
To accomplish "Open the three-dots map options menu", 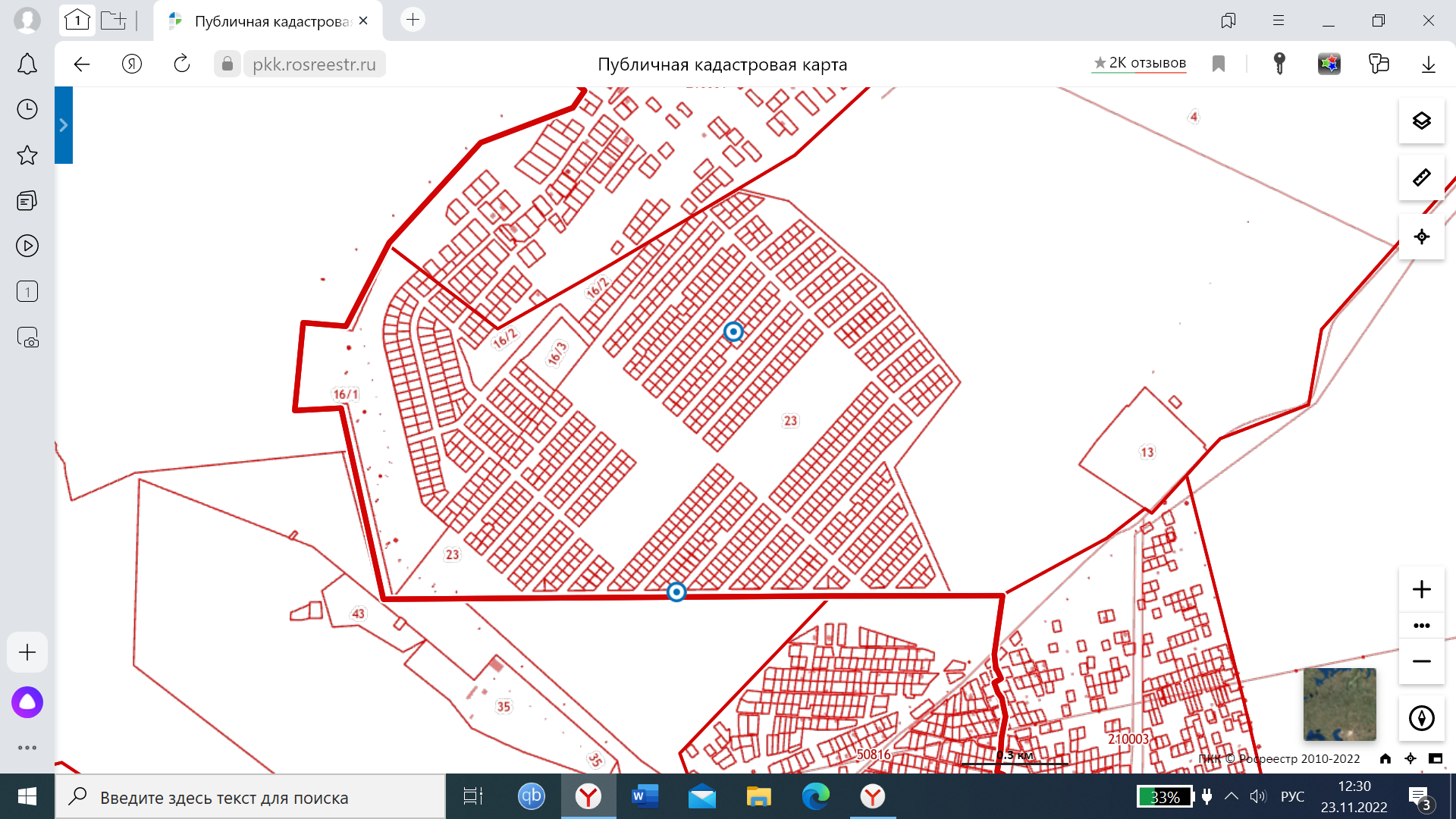I will (1421, 626).
